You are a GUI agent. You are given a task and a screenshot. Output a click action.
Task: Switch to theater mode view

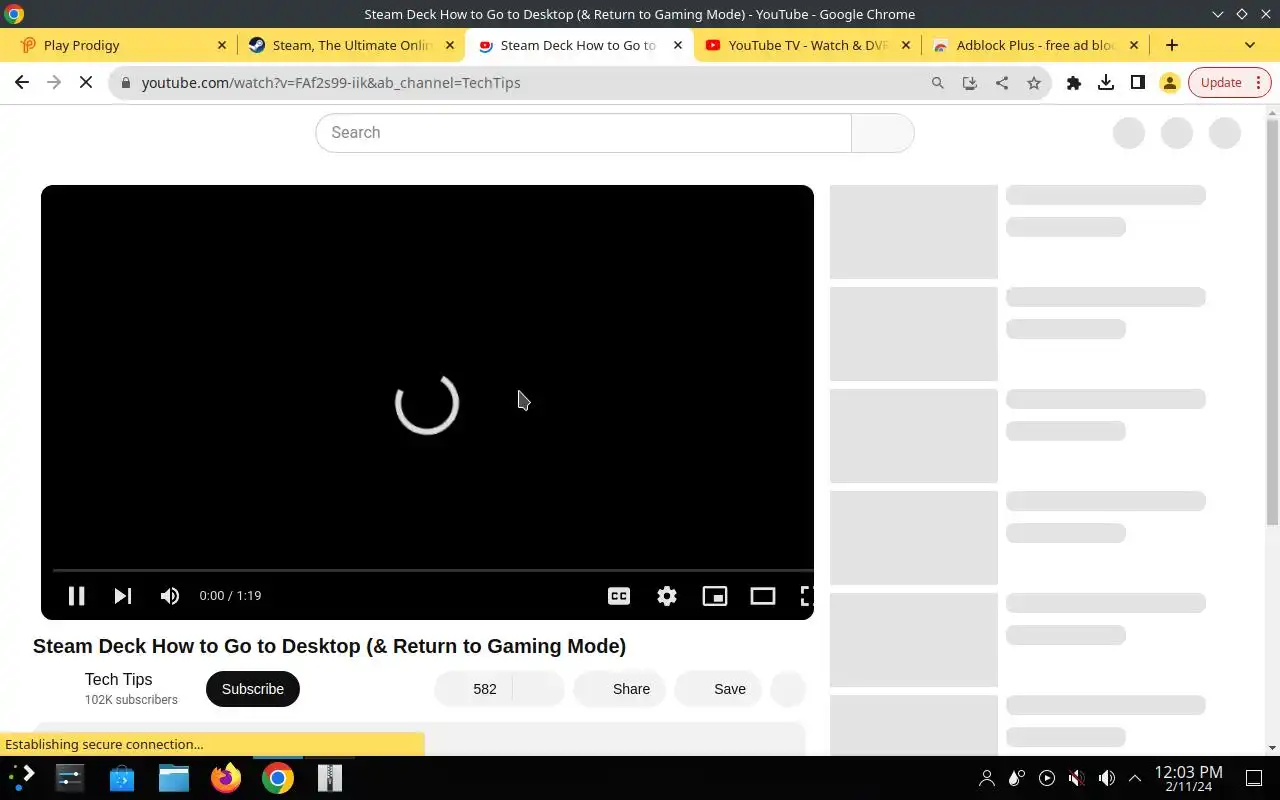coord(763,596)
